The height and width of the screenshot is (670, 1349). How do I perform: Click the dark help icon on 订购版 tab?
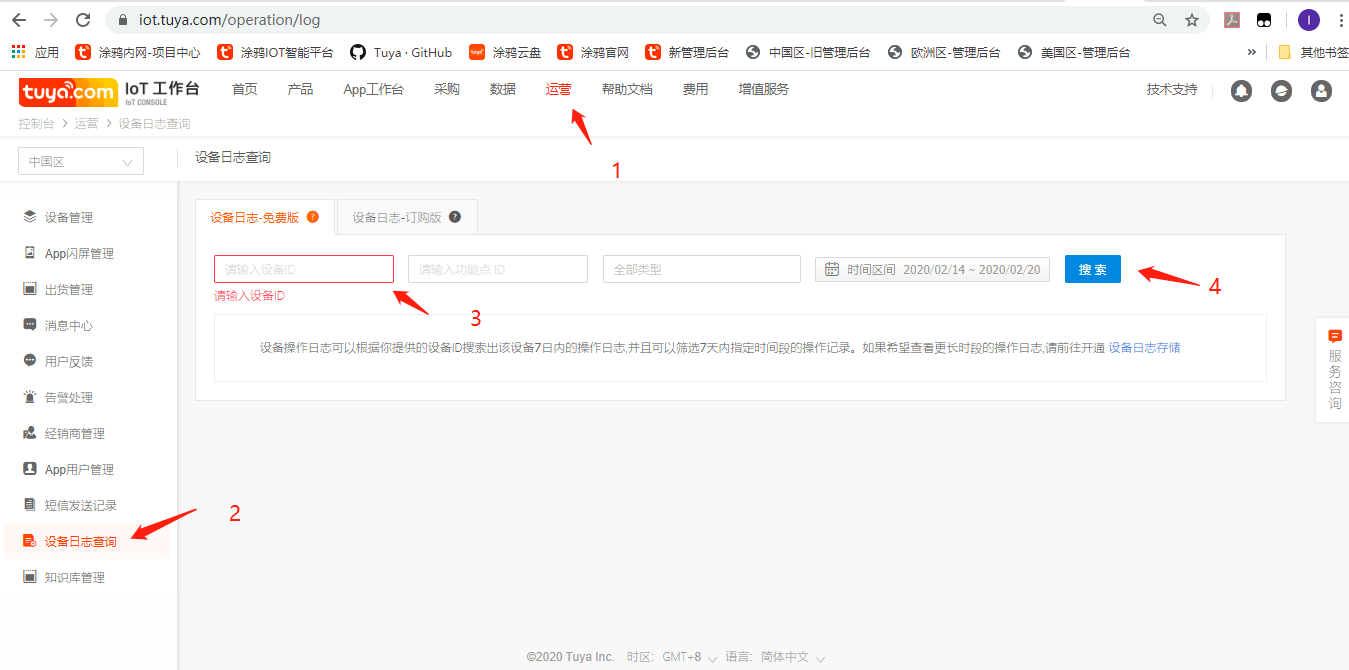tap(455, 217)
